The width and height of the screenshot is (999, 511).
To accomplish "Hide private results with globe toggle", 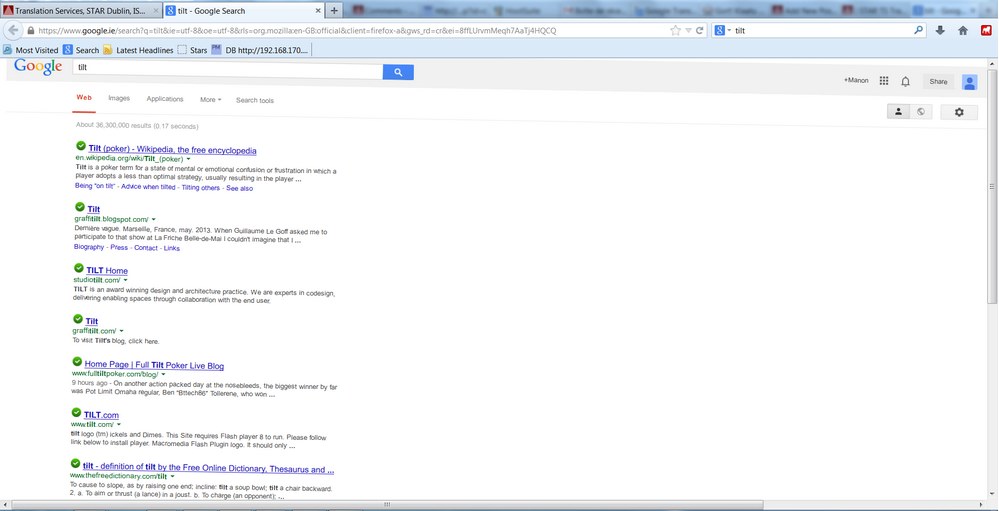I will coord(921,112).
